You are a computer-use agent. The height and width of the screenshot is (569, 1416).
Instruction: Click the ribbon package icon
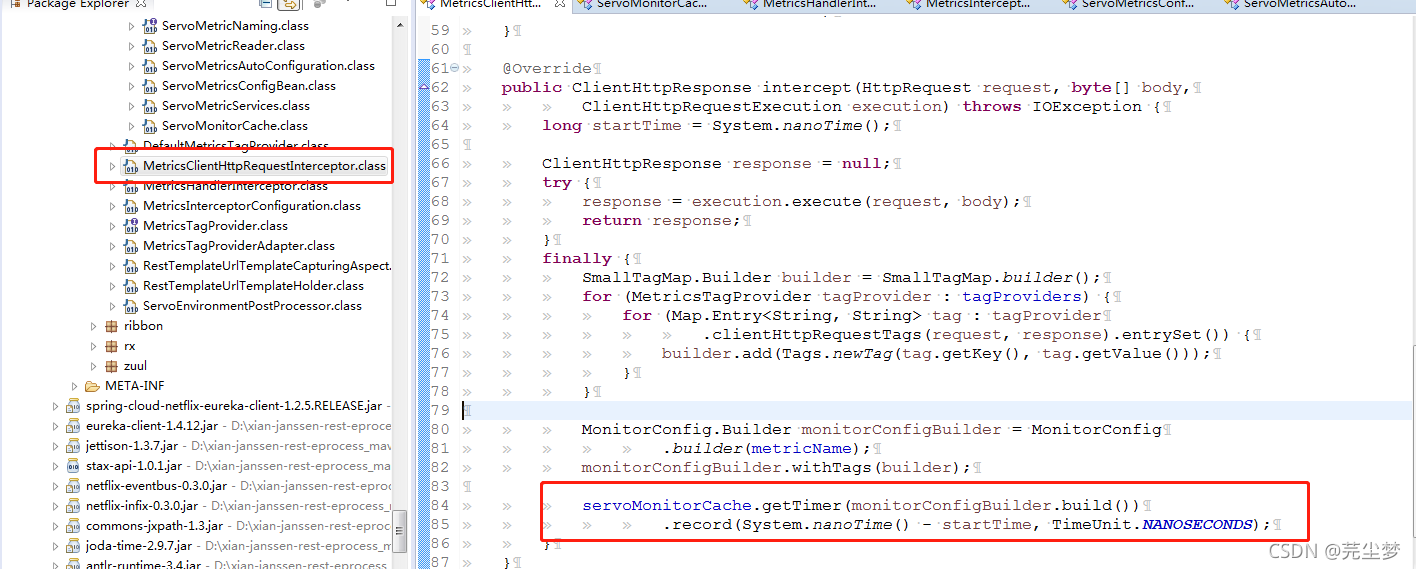point(111,326)
